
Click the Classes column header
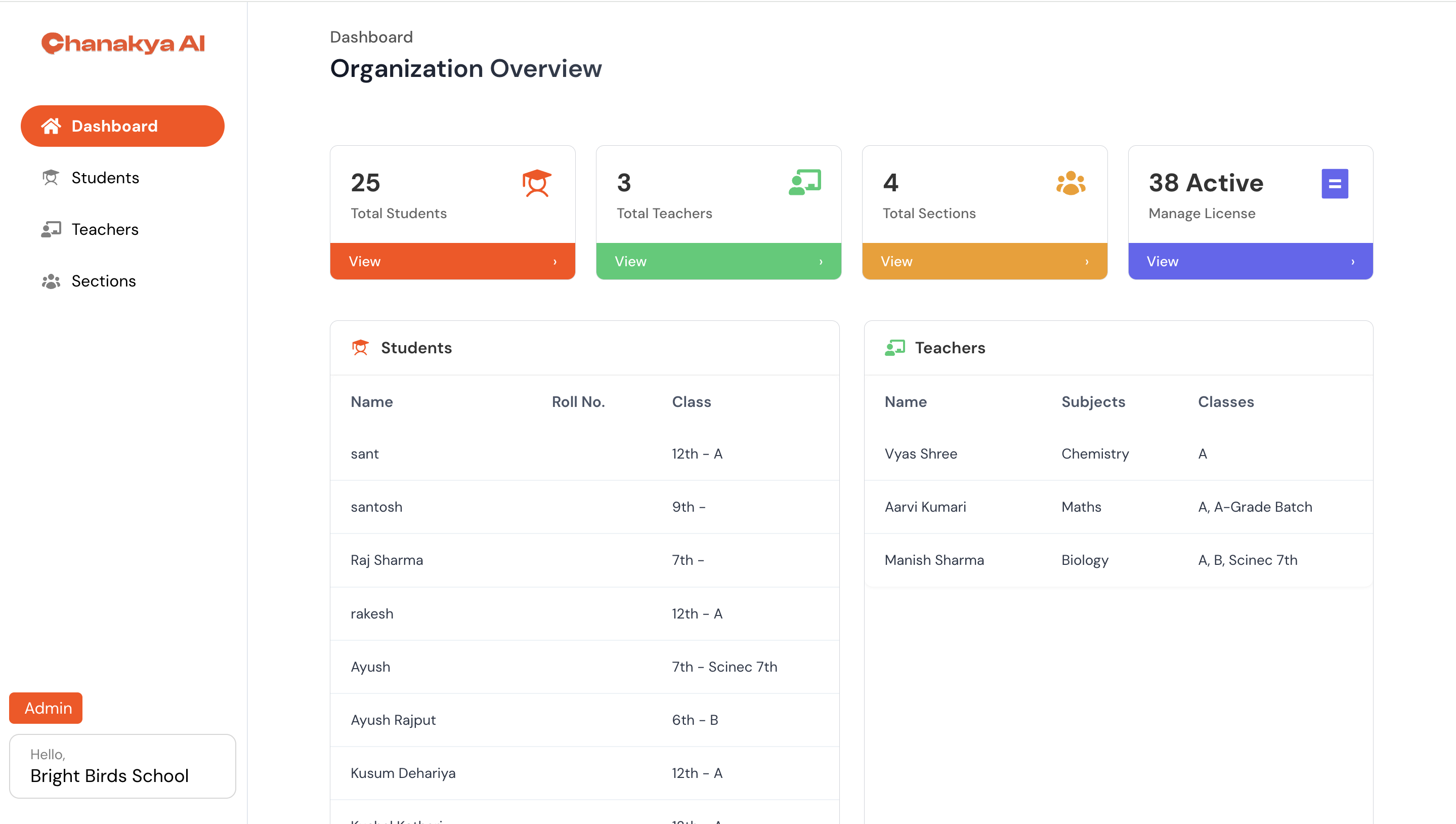pyautogui.click(x=1226, y=402)
